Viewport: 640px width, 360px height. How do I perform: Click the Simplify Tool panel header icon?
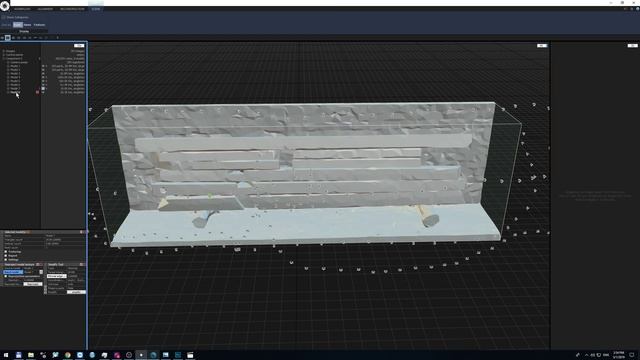[81, 264]
